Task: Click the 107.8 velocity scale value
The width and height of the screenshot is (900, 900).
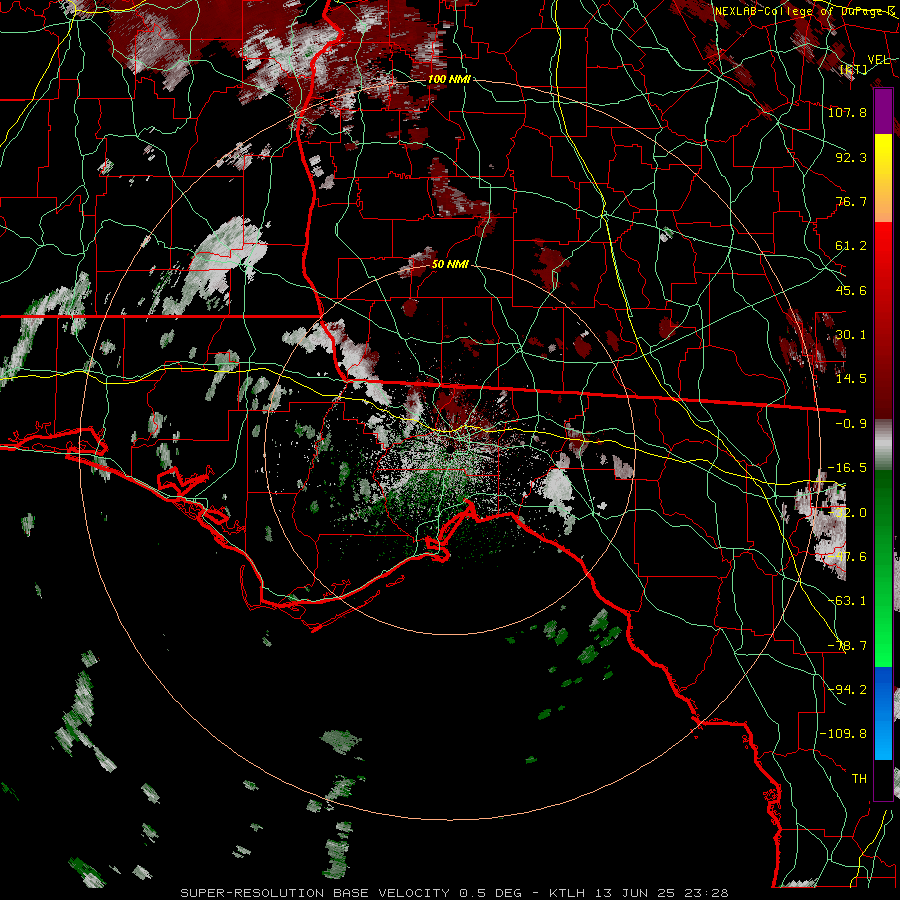Action: tap(847, 112)
